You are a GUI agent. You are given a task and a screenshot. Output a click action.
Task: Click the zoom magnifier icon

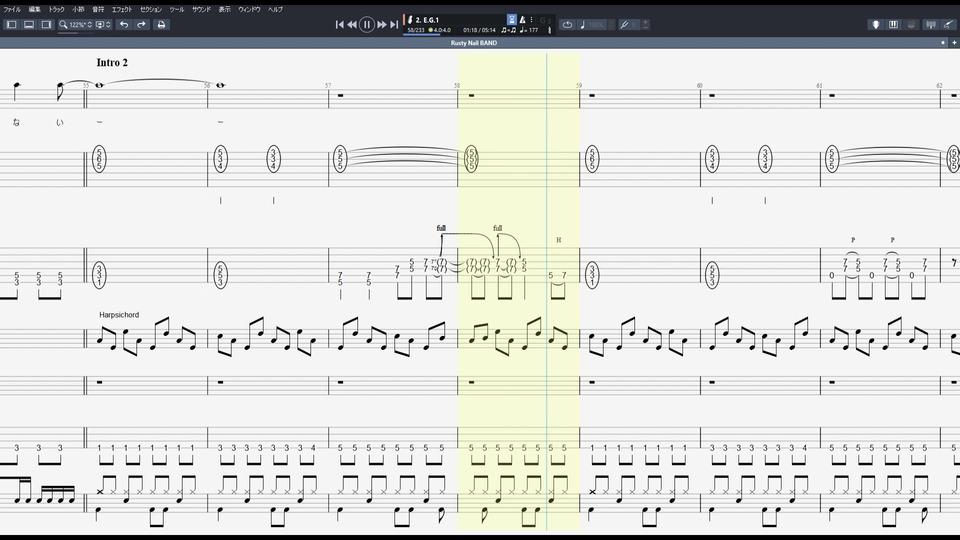[x=62, y=24]
